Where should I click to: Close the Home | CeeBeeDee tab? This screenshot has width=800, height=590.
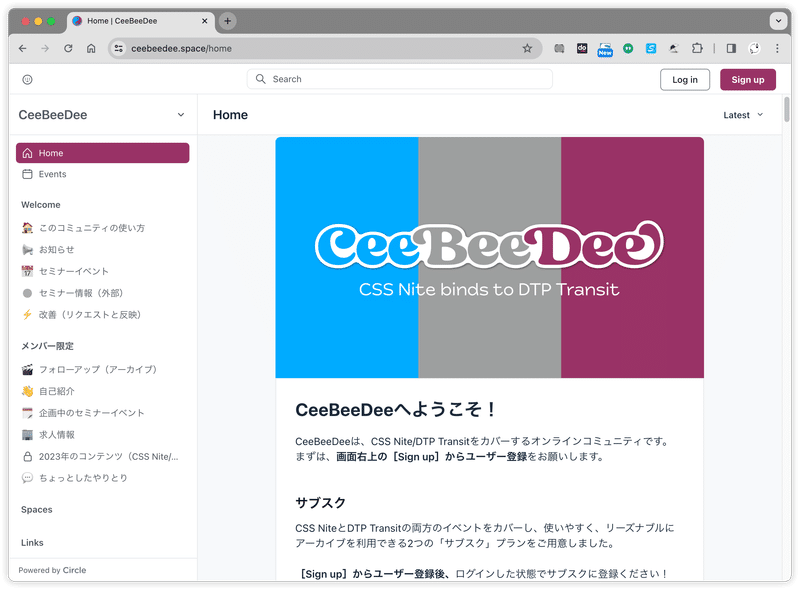pos(205,21)
